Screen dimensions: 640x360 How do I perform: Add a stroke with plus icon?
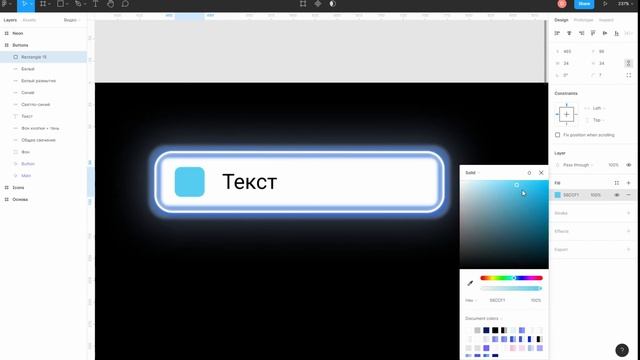point(629,213)
